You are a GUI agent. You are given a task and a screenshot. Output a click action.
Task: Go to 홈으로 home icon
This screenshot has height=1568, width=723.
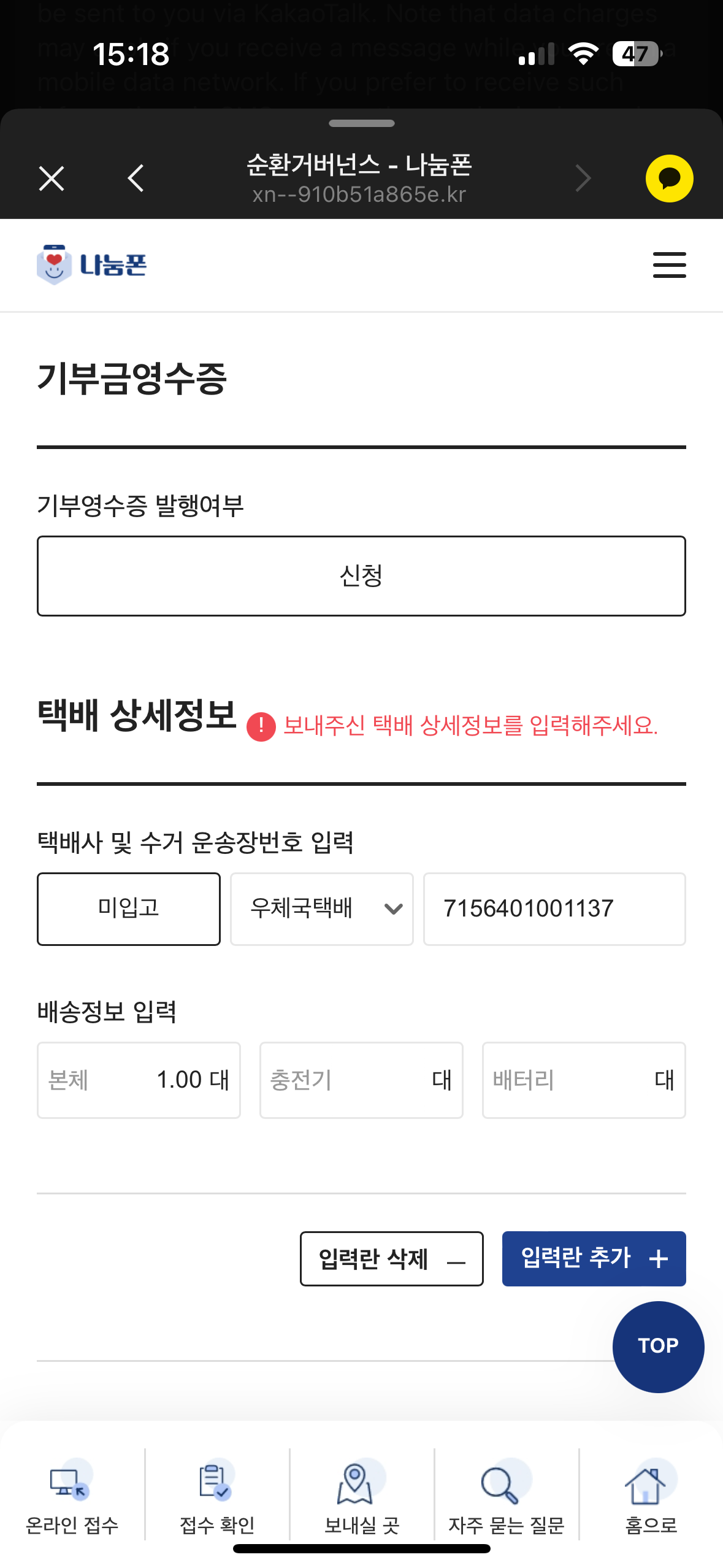click(651, 1496)
